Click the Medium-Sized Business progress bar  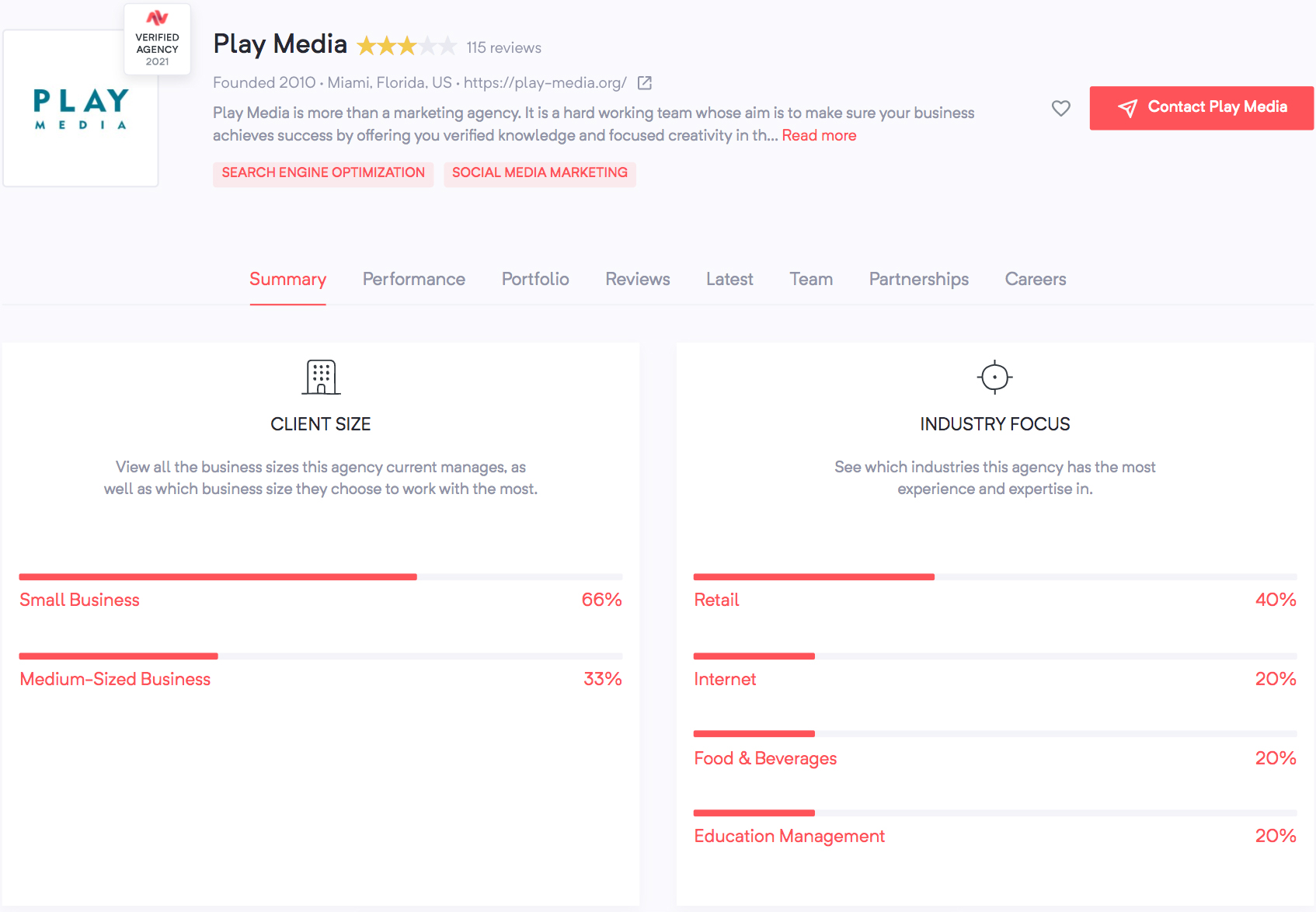321,656
